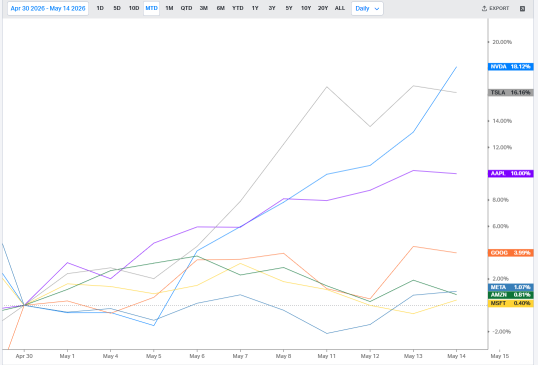Select the 10D time range
This screenshot has width=538, height=365.
(134, 8)
